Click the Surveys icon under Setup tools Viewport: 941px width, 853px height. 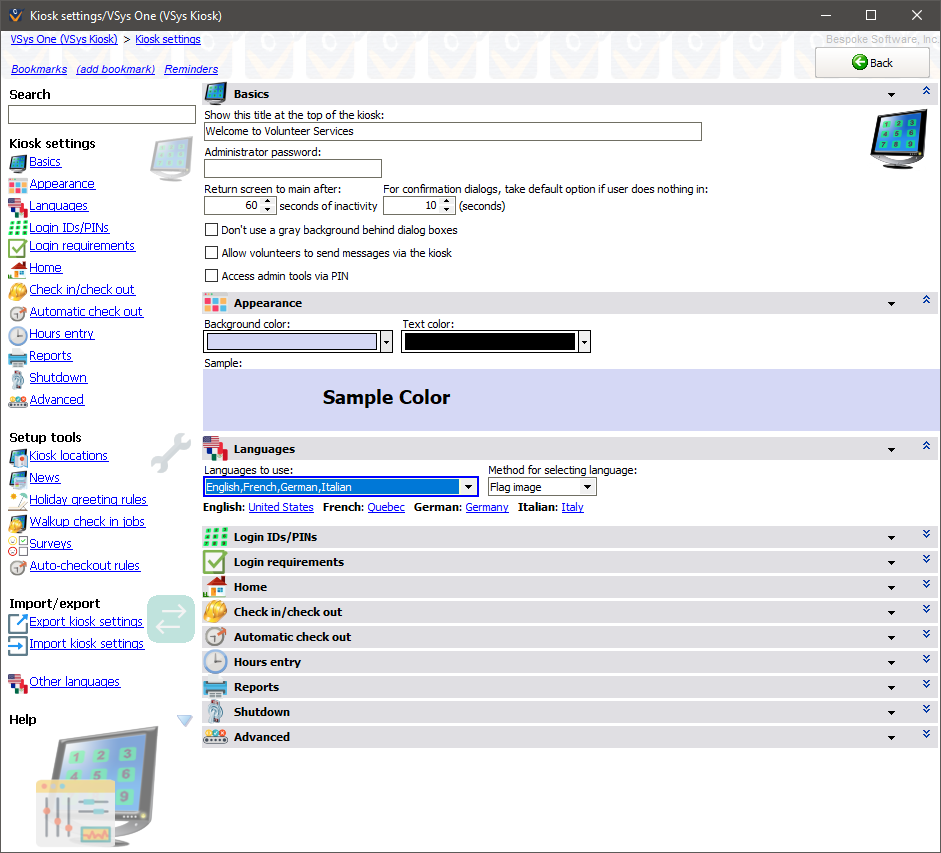[x=18, y=544]
